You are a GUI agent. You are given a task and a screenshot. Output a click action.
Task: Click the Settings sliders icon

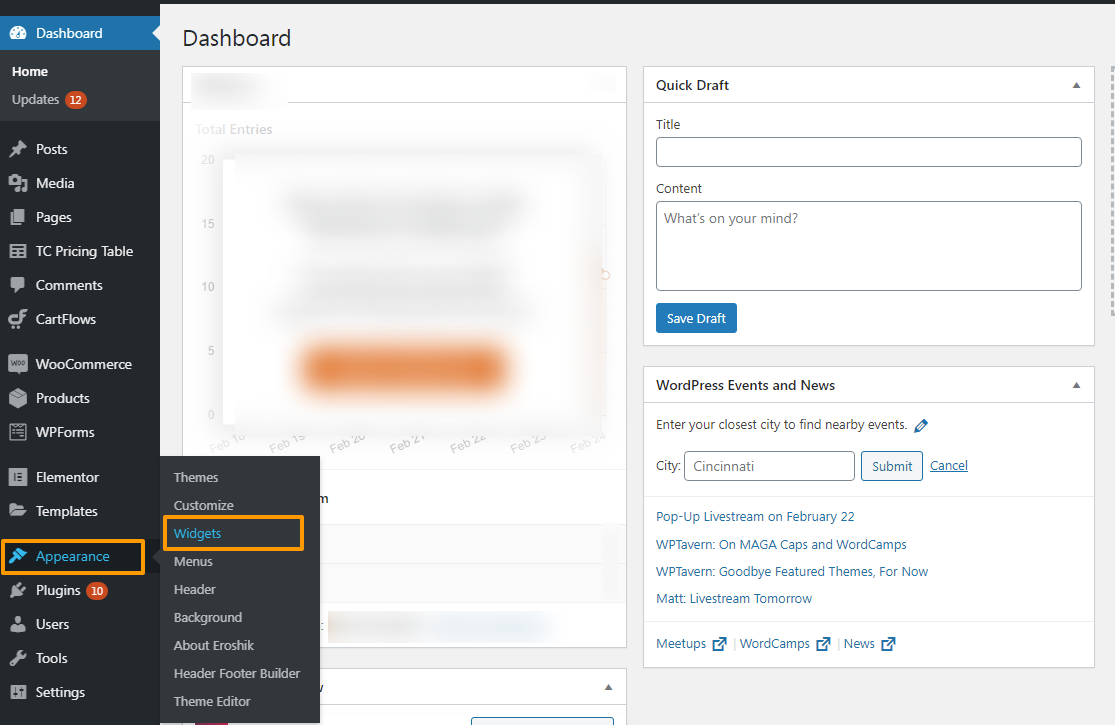18,692
